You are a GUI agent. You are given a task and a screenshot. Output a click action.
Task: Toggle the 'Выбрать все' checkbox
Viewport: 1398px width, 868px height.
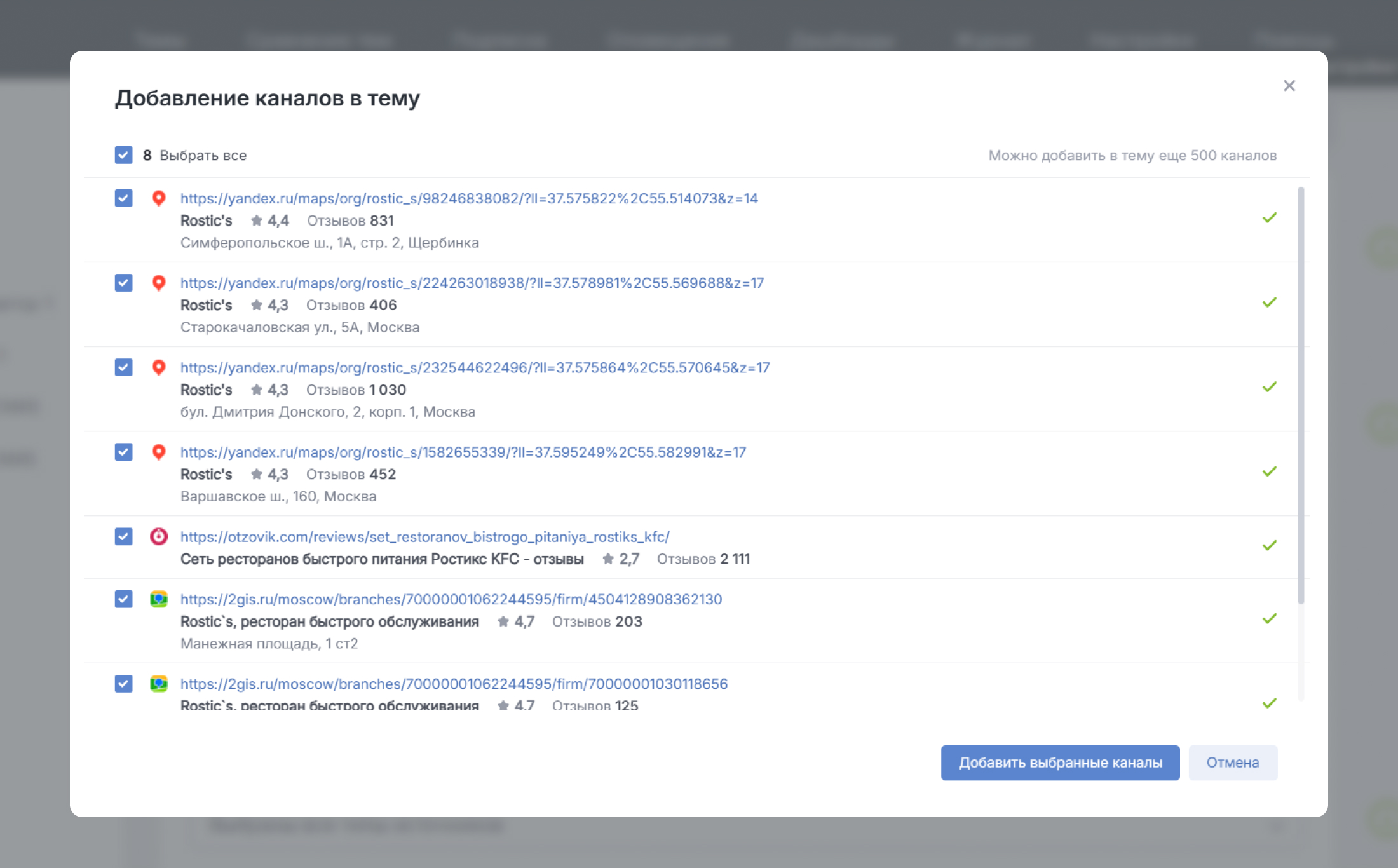pyautogui.click(x=123, y=155)
